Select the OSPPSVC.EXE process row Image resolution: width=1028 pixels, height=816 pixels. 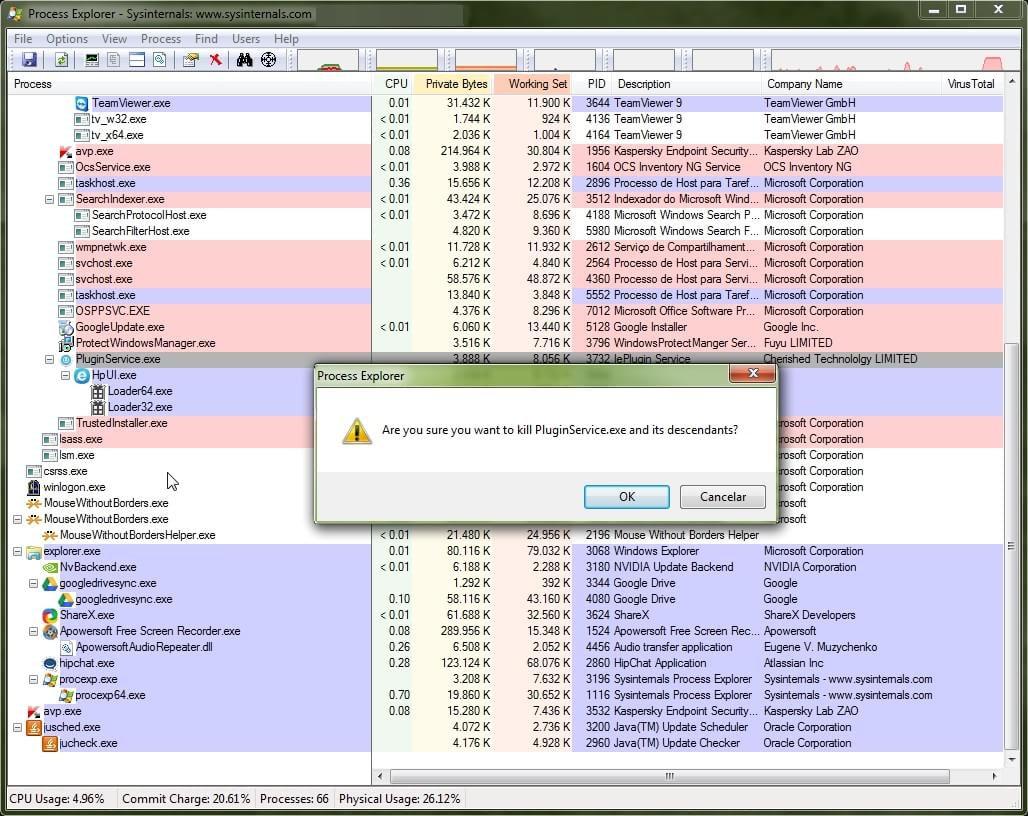pos(505,311)
